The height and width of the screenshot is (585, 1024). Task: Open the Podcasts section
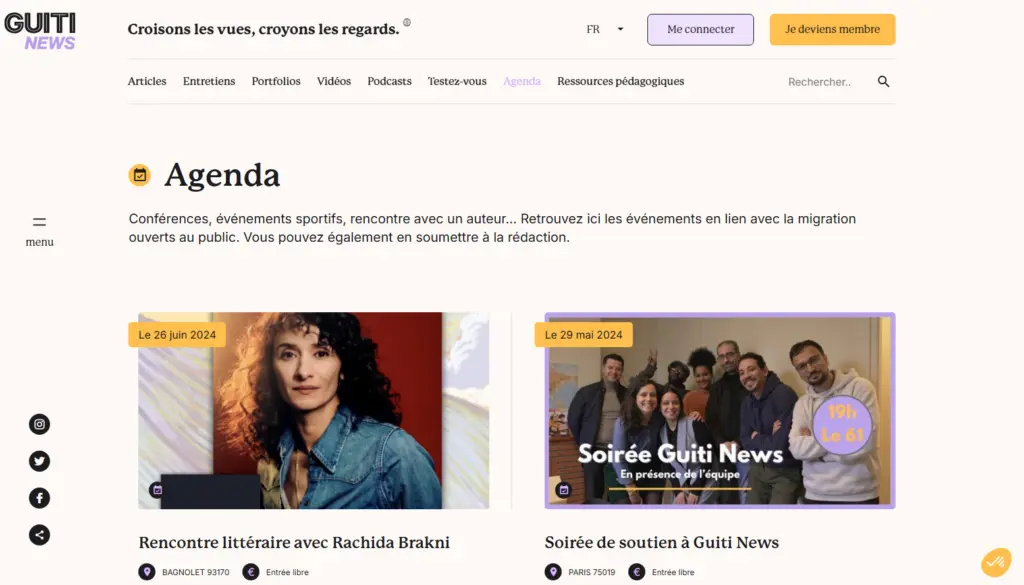click(x=389, y=81)
